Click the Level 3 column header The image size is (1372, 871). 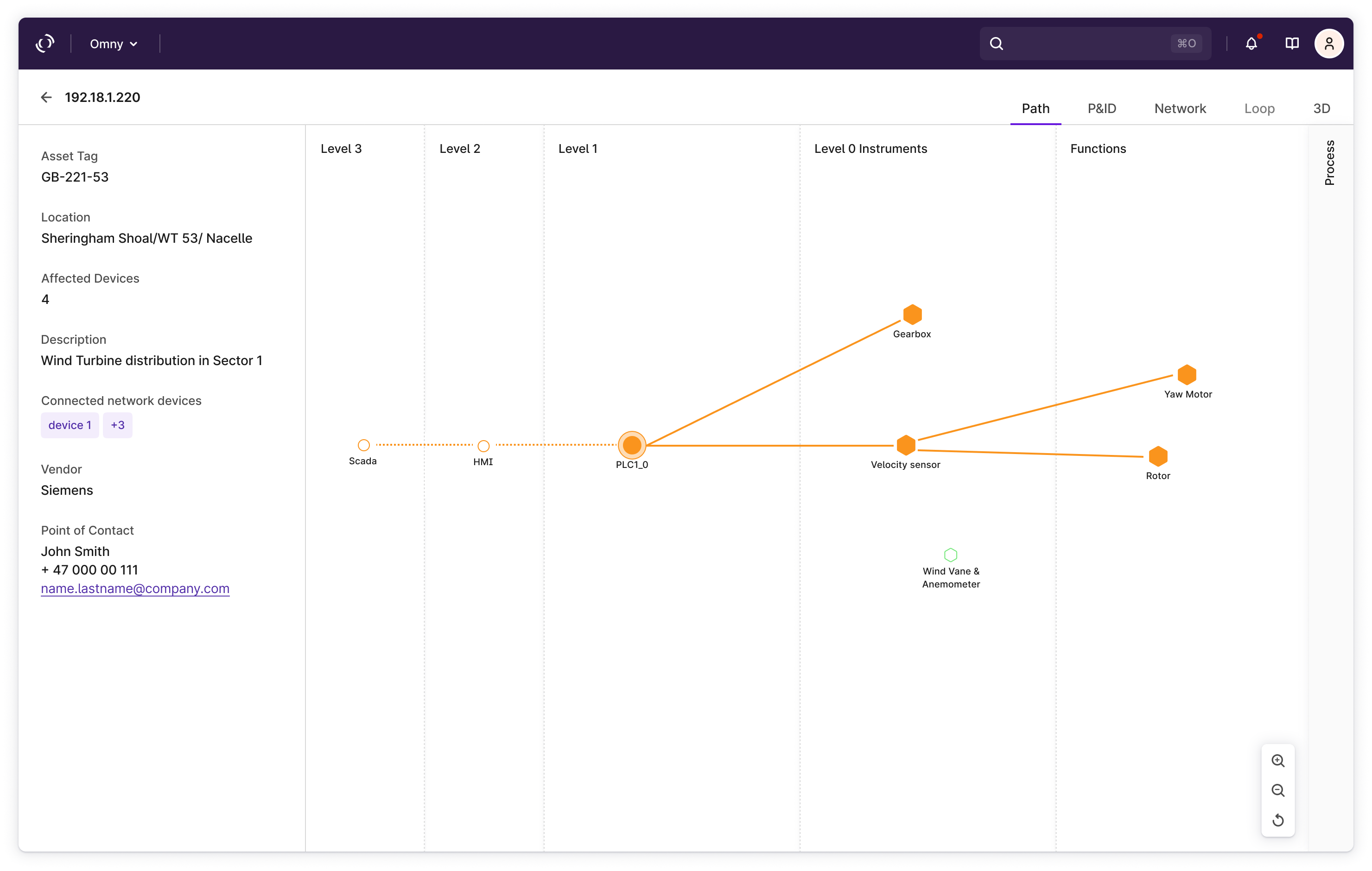pos(341,149)
